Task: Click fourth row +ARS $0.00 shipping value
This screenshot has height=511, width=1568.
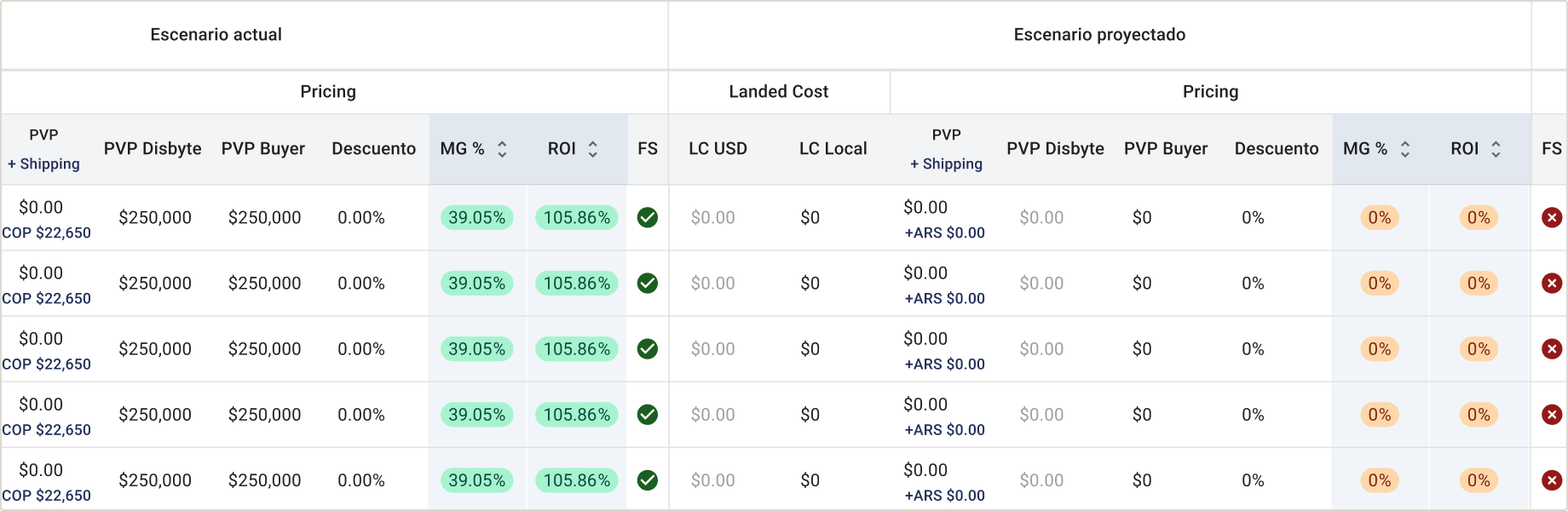Action: pos(944,430)
